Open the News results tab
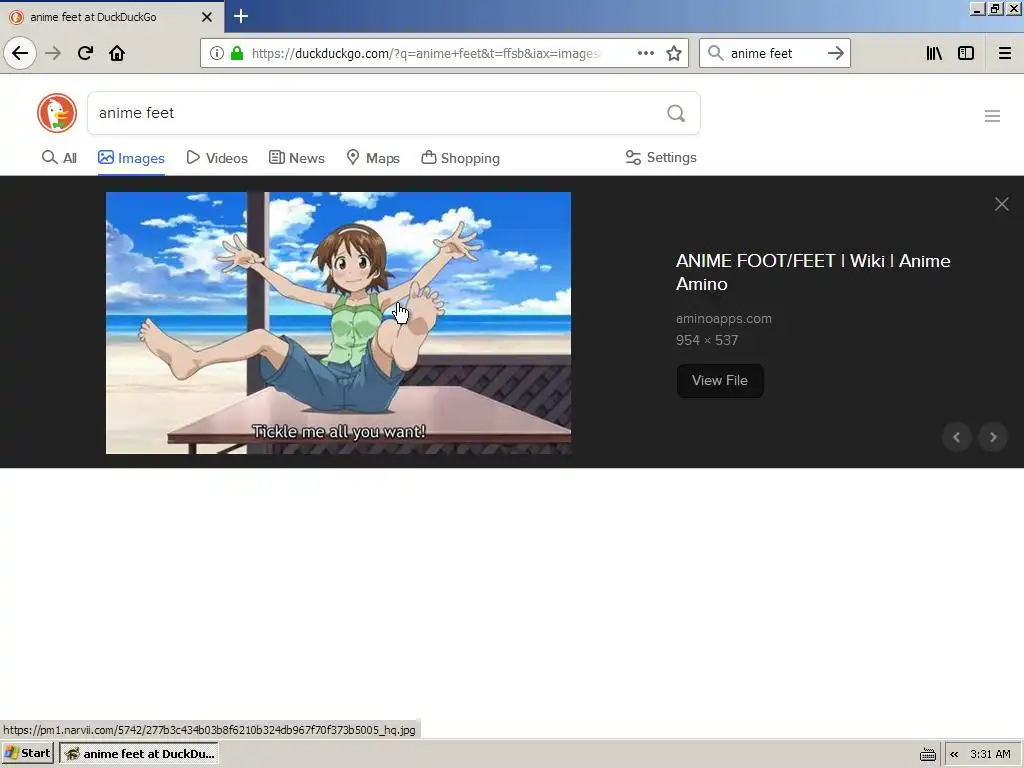1024x768 pixels. 296,158
